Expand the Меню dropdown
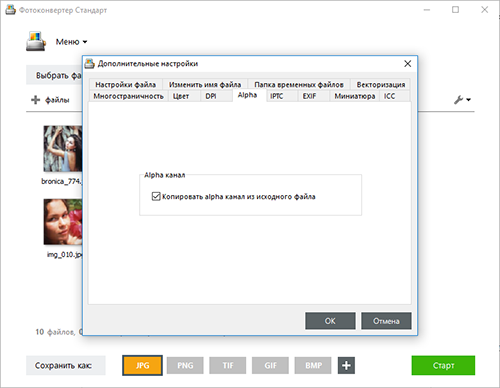The image size is (500, 388). pos(71,42)
